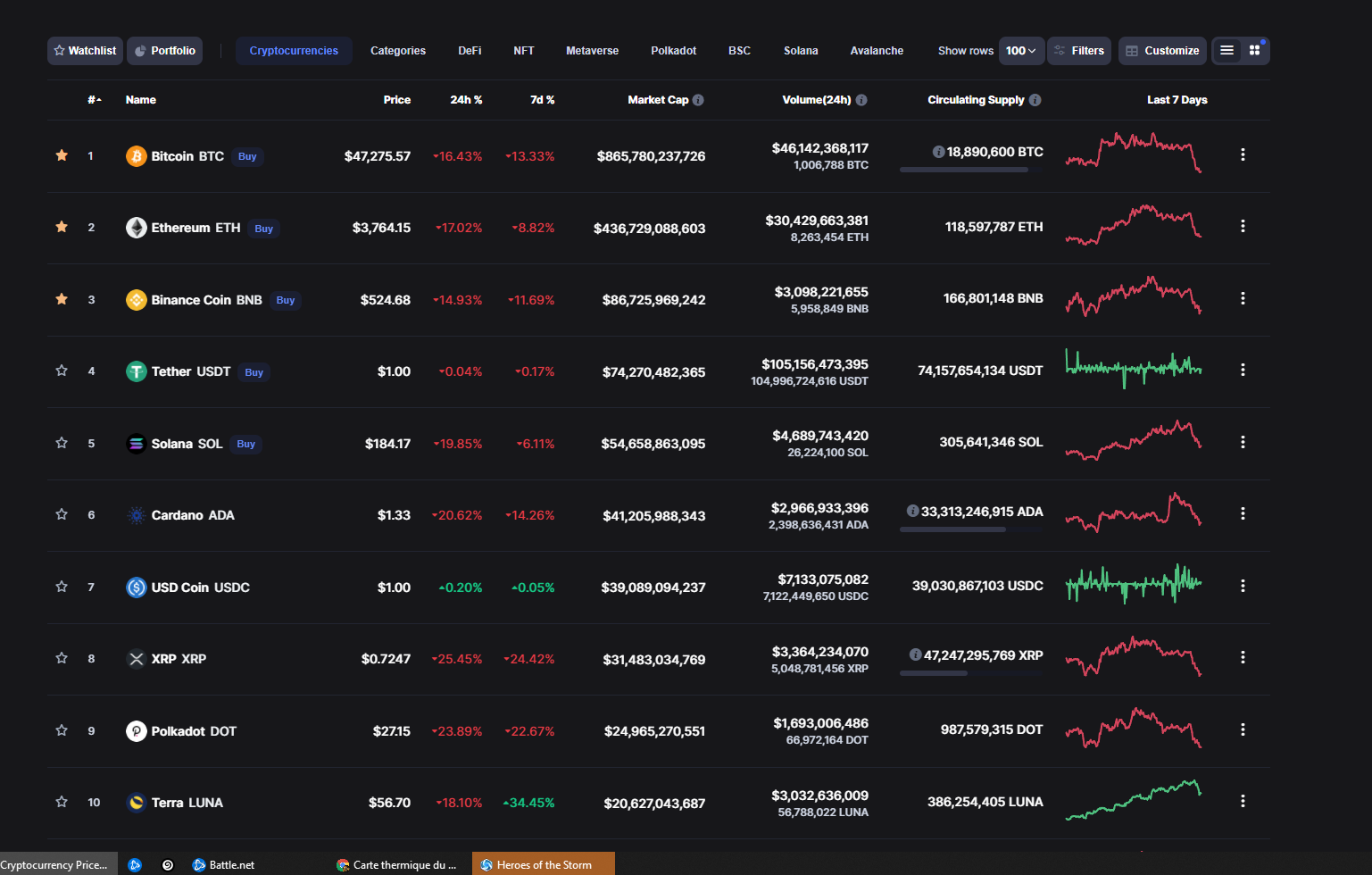Sort table by Market Cap column
This screenshot has height=875, width=1372.
[x=658, y=100]
